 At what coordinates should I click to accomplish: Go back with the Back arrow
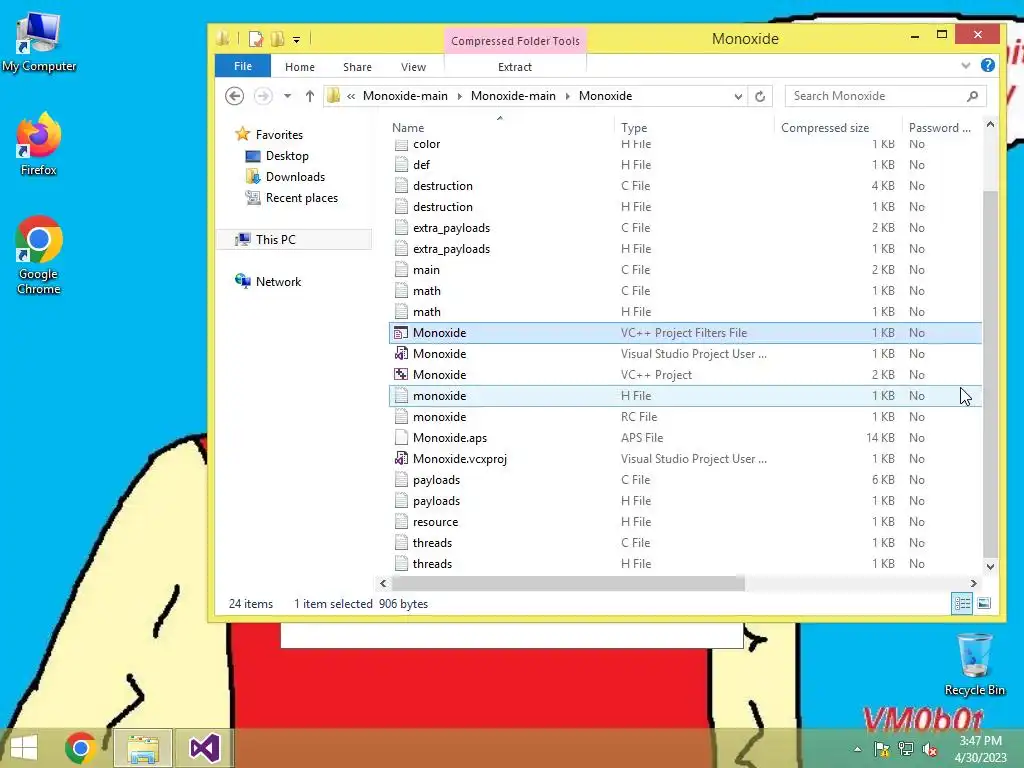(x=234, y=96)
